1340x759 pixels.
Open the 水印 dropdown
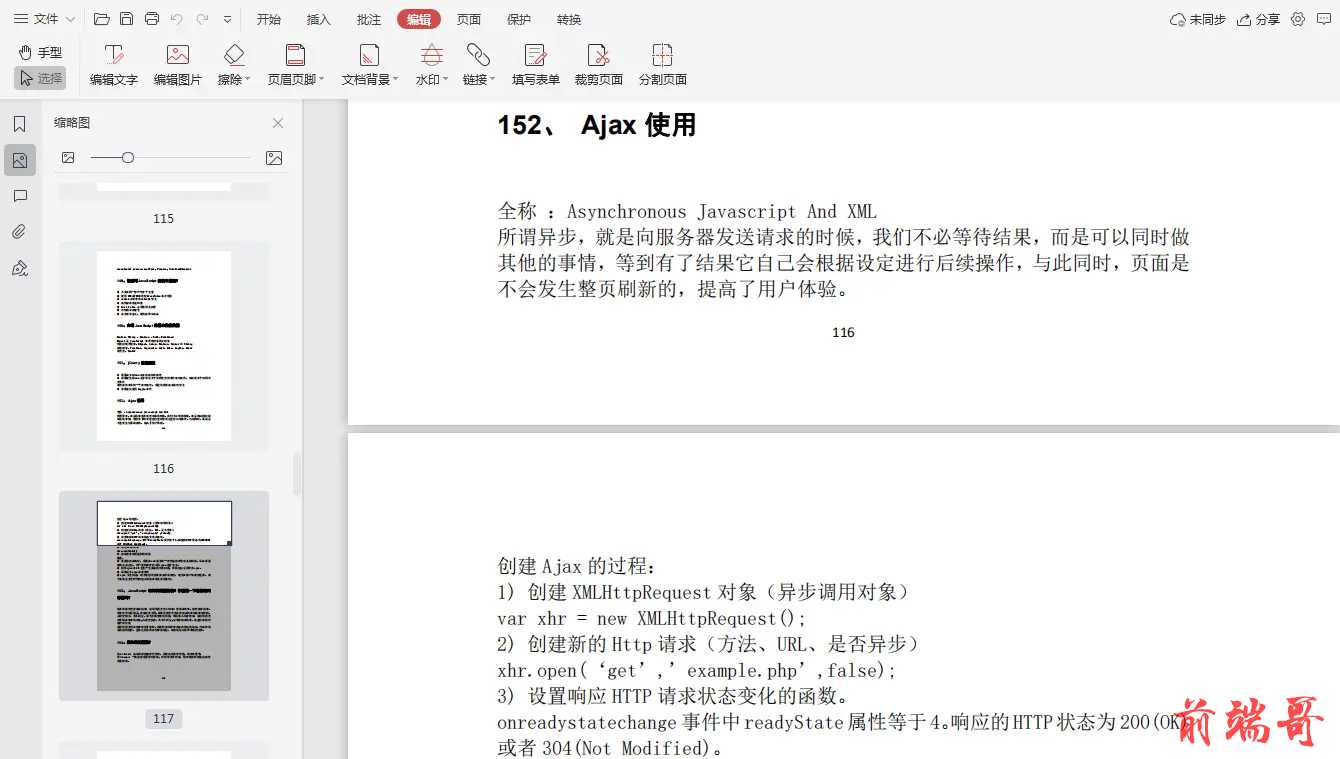[x=431, y=65]
